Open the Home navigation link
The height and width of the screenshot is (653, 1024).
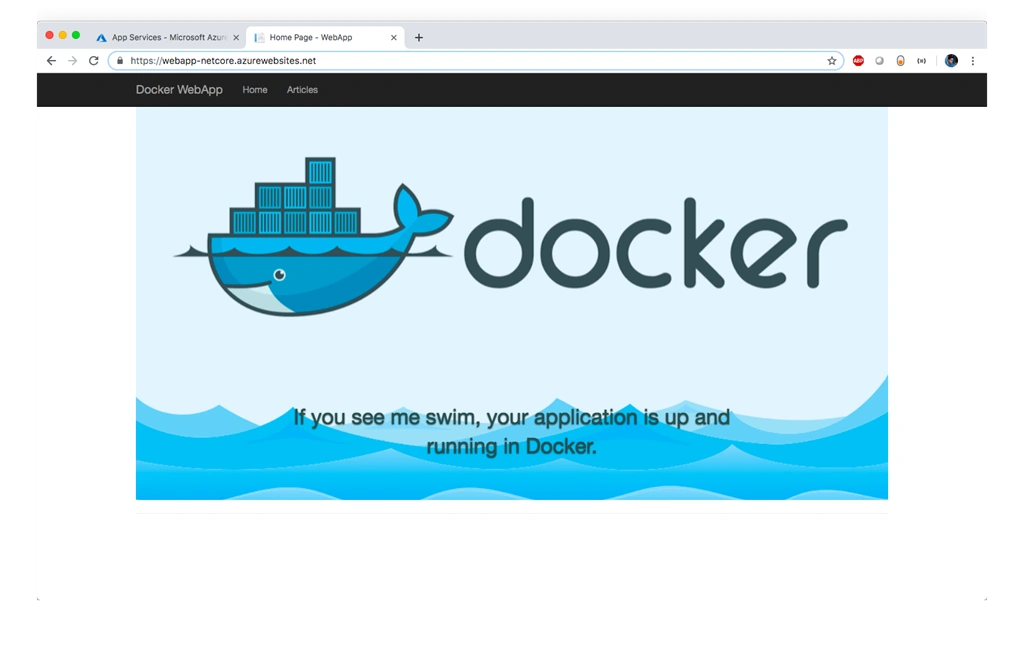tap(255, 90)
